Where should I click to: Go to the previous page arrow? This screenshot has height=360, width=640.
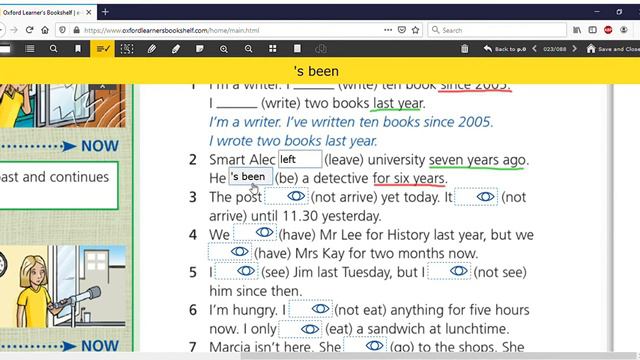[534, 49]
